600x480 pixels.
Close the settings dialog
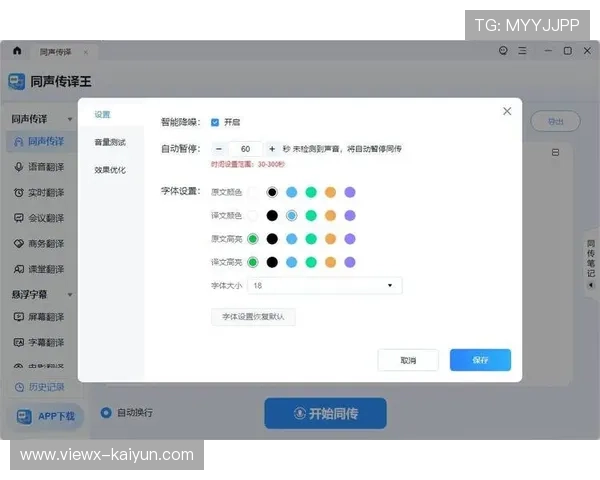pyautogui.click(x=507, y=111)
